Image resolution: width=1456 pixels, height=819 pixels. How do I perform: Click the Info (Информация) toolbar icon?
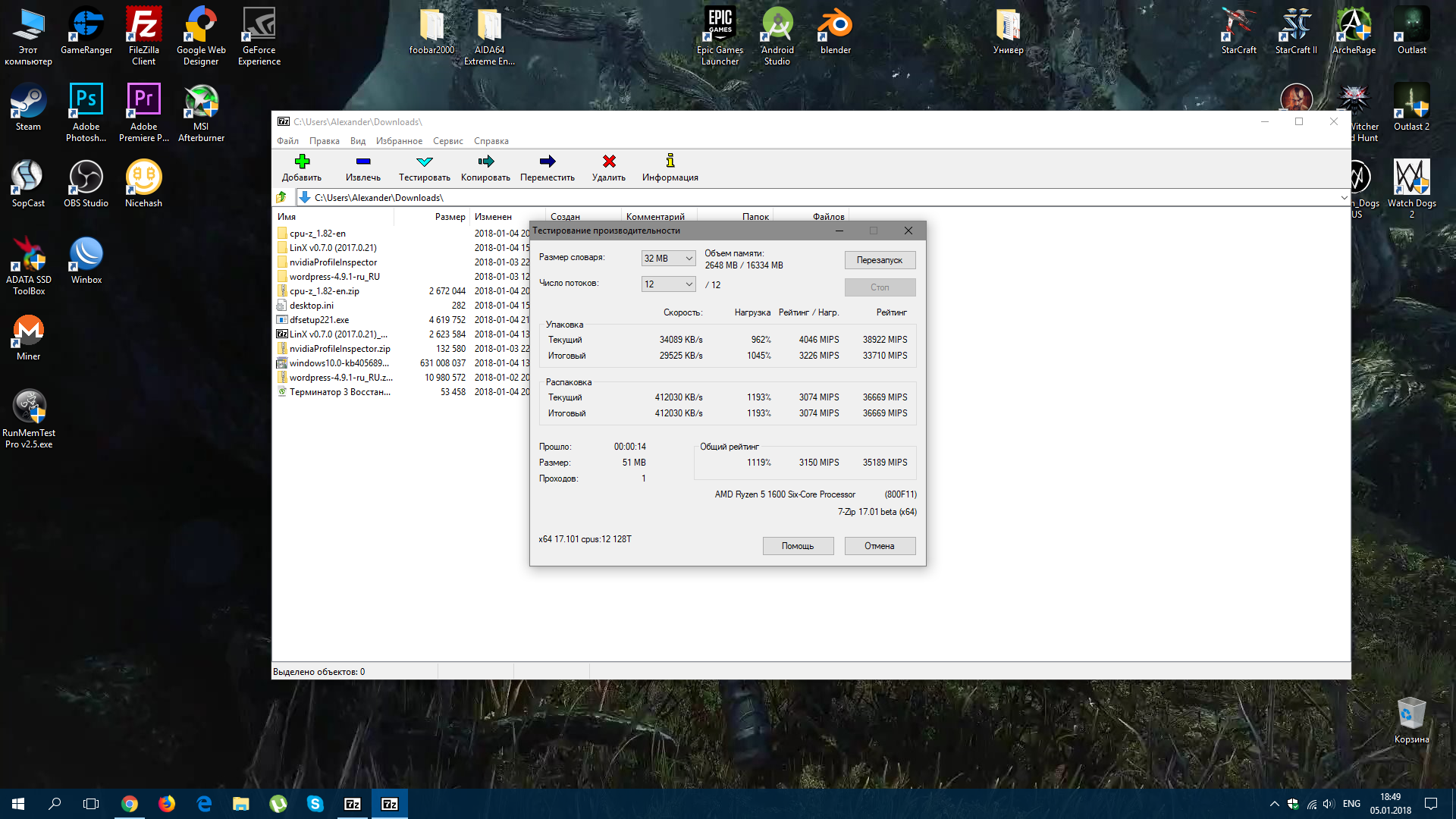tap(670, 162)
